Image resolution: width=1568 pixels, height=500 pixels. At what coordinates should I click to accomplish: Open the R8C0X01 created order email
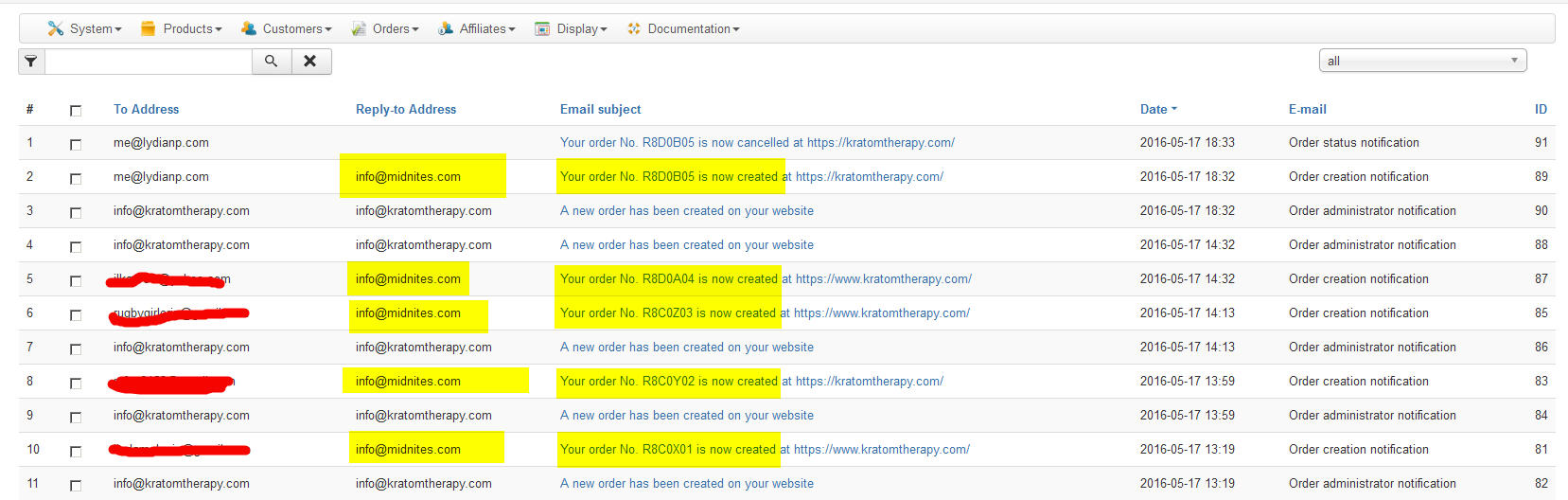[765, 449]
